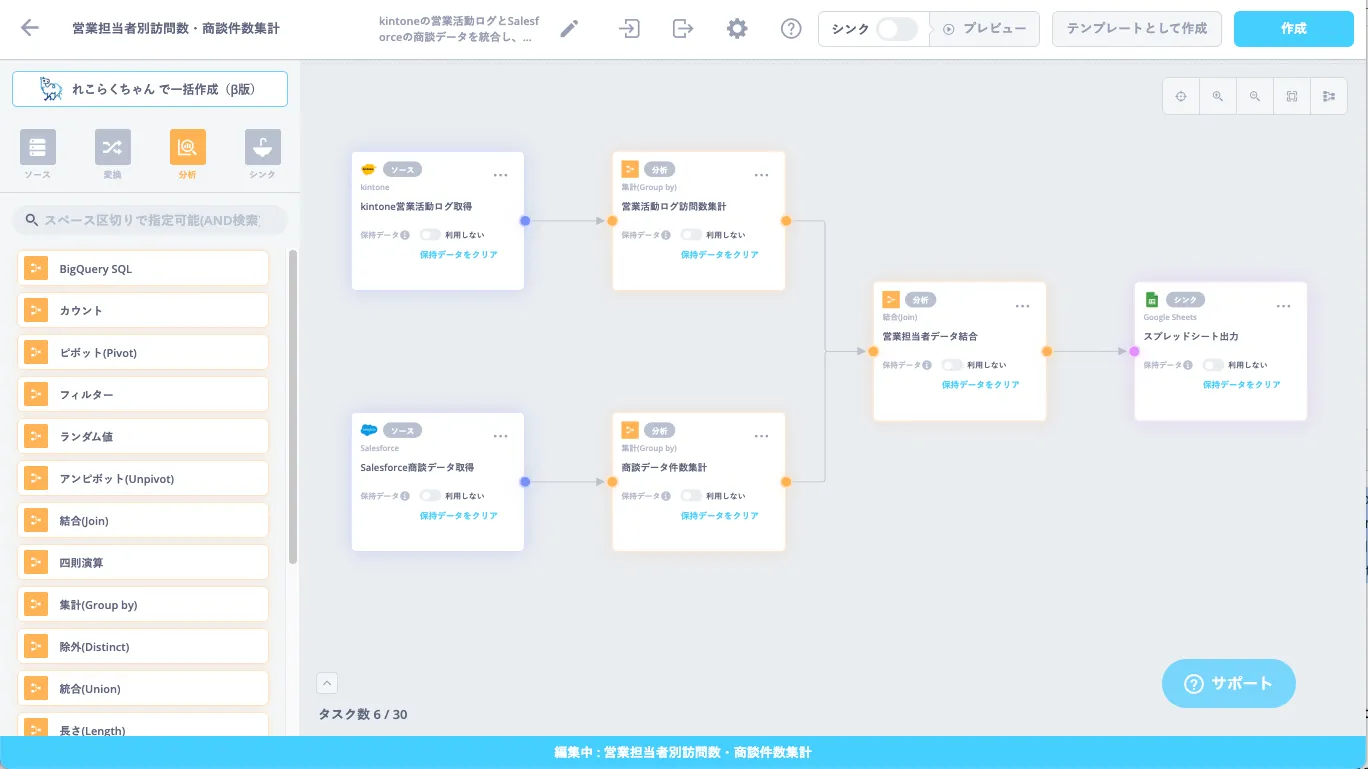
Task: Toggle the シンク switch in the header
Action: coord(896,29)
